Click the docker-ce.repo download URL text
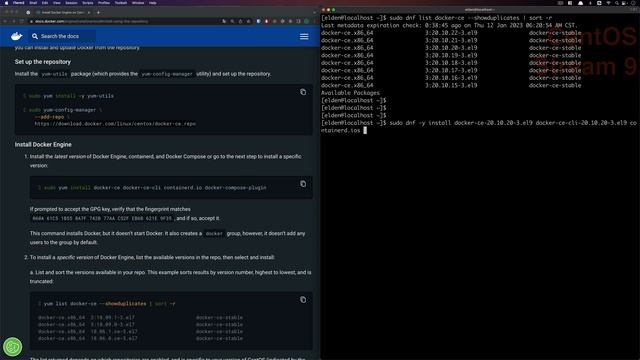The width and height of the screenshot is (640, 360). click(x=115, y=124)
